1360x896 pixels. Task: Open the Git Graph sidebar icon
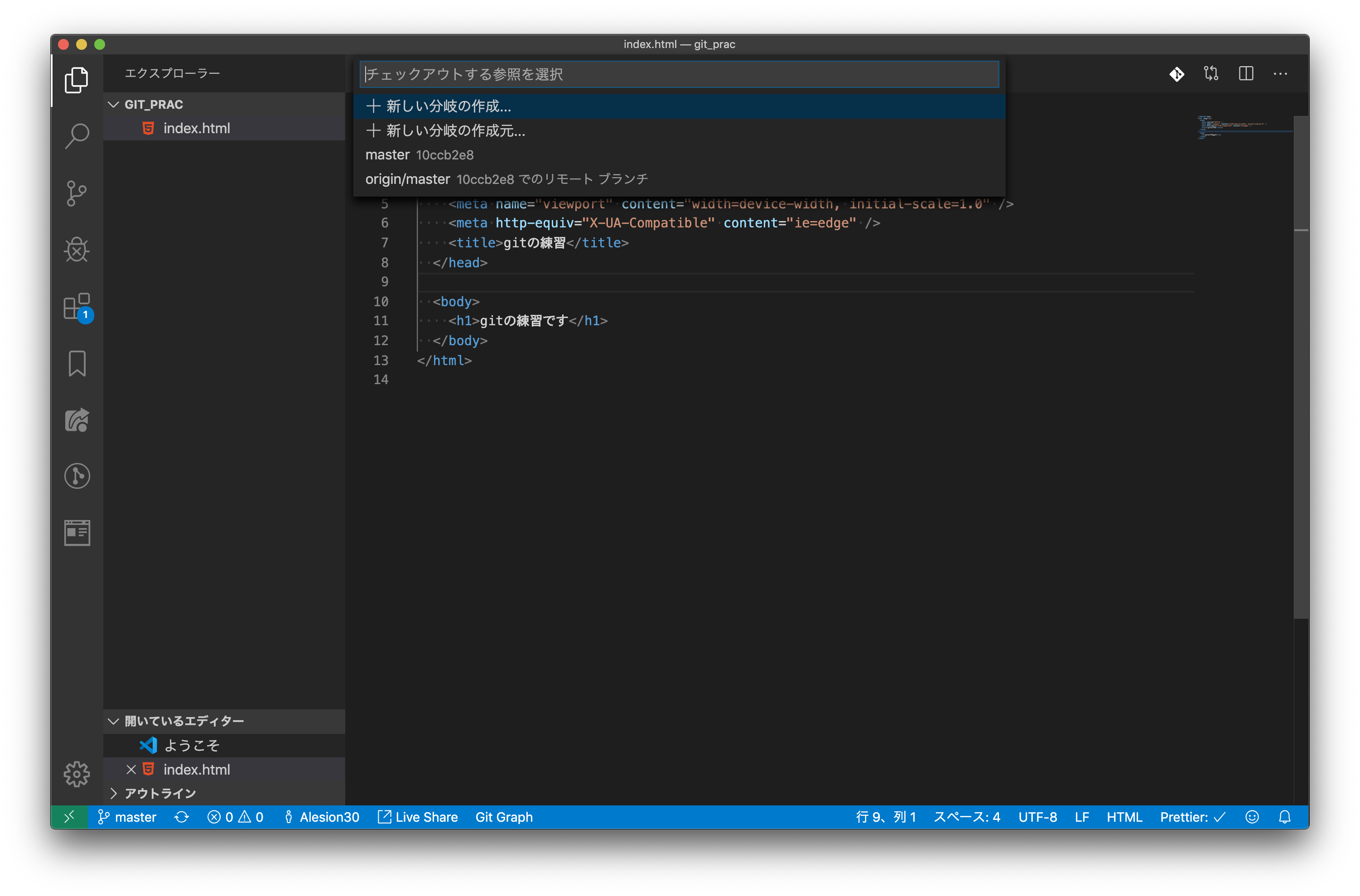click(x=77, y=476)
